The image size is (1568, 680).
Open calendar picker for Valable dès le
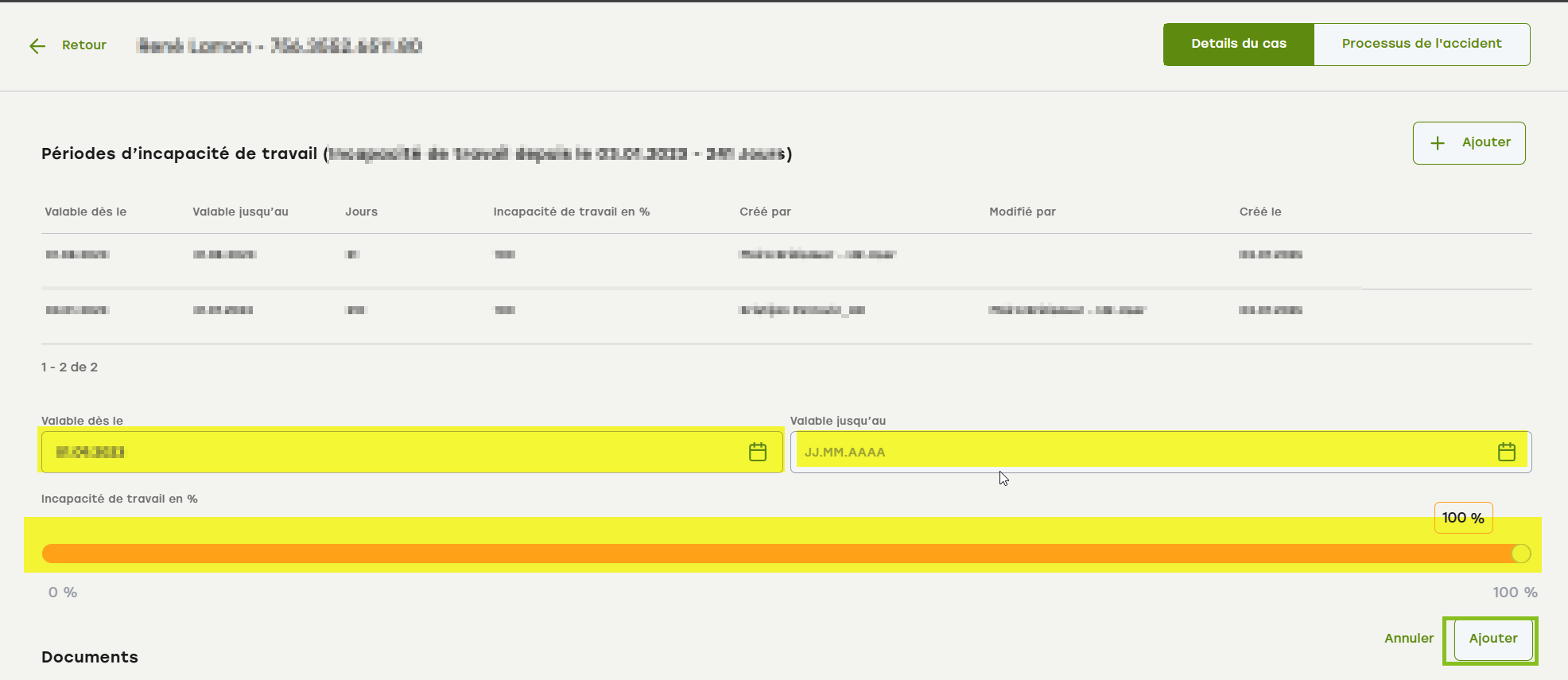click(757, 452)
